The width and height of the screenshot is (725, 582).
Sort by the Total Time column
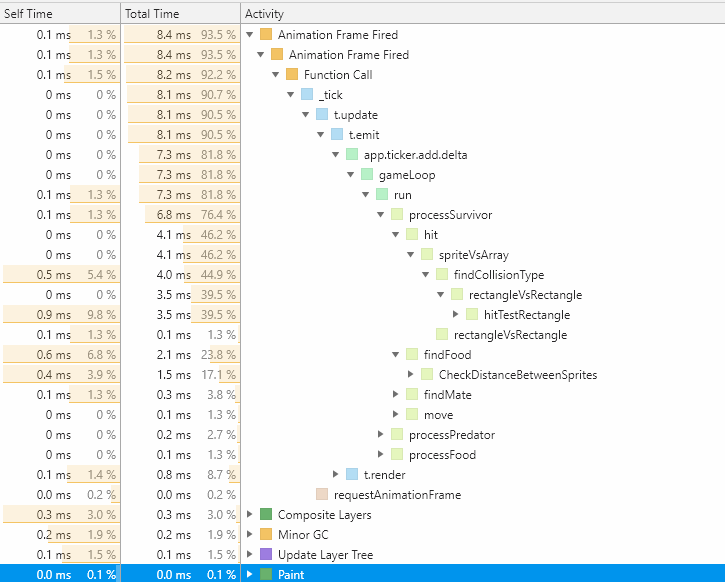tap(152, 14)
